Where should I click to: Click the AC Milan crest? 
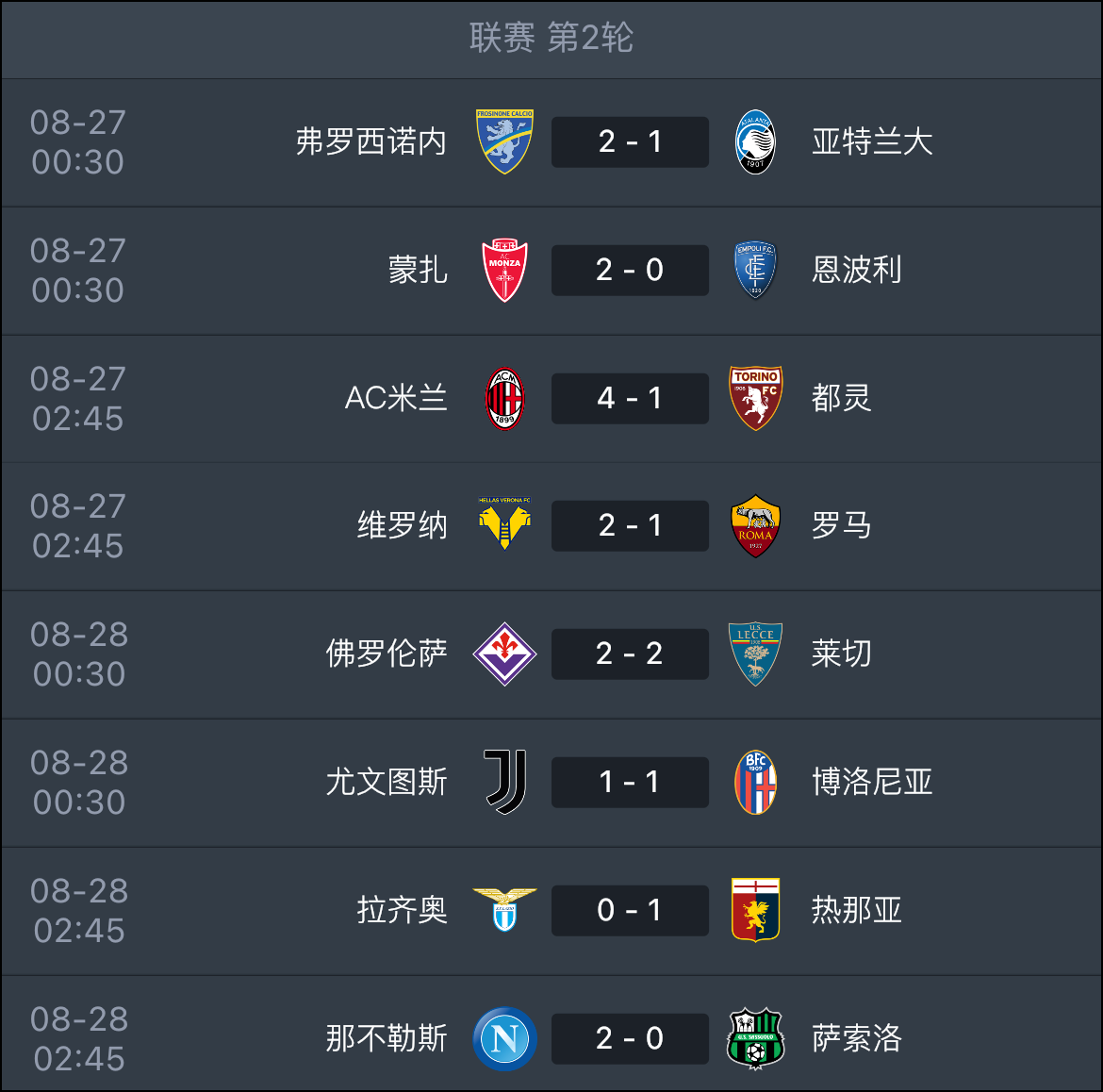[x=504, y=398]
